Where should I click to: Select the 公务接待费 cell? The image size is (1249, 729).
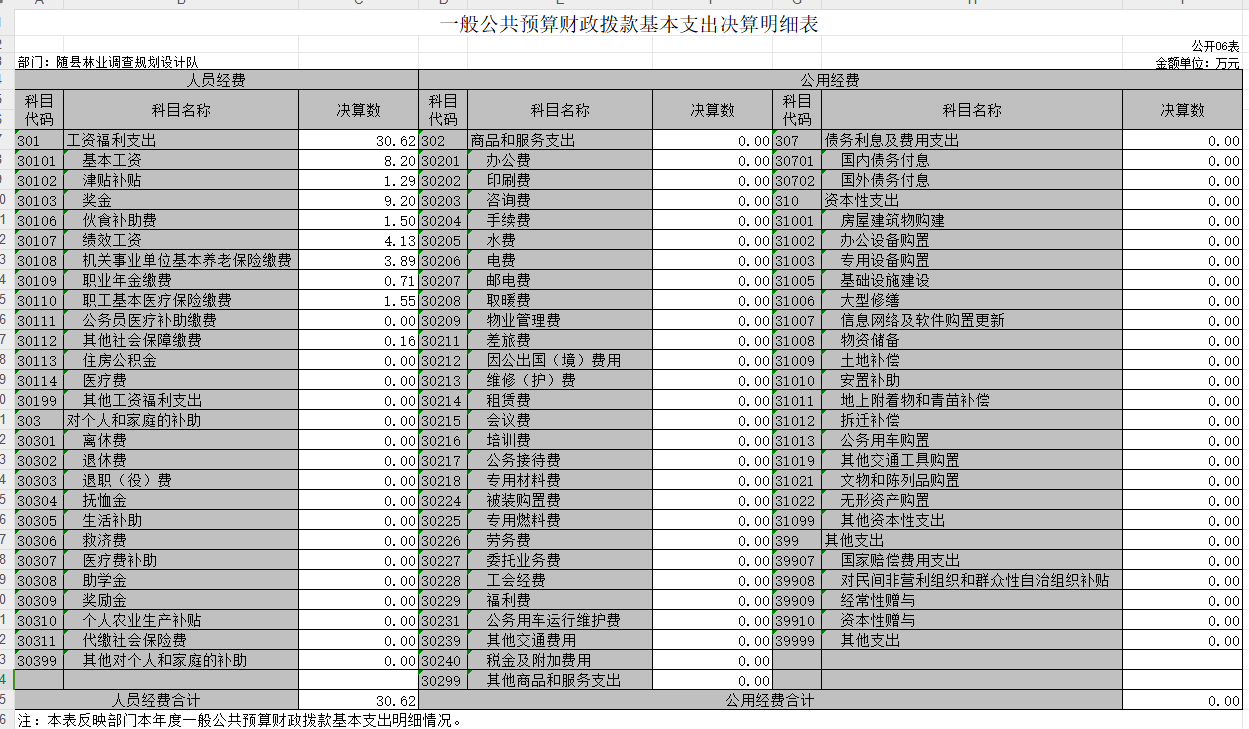pos(560,460)
